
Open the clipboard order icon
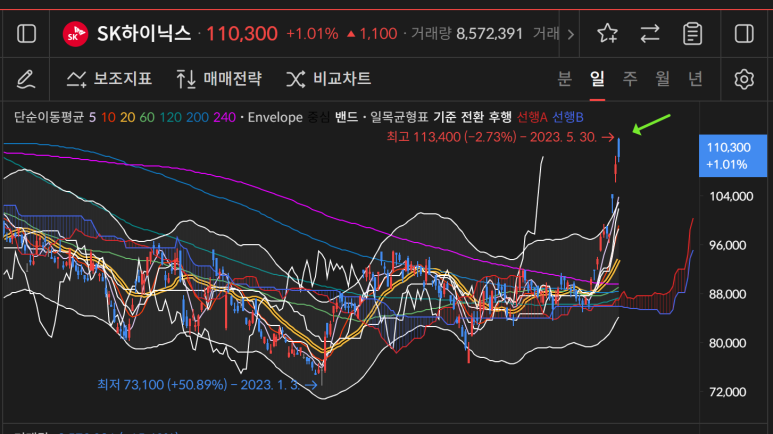click(692, 34)
